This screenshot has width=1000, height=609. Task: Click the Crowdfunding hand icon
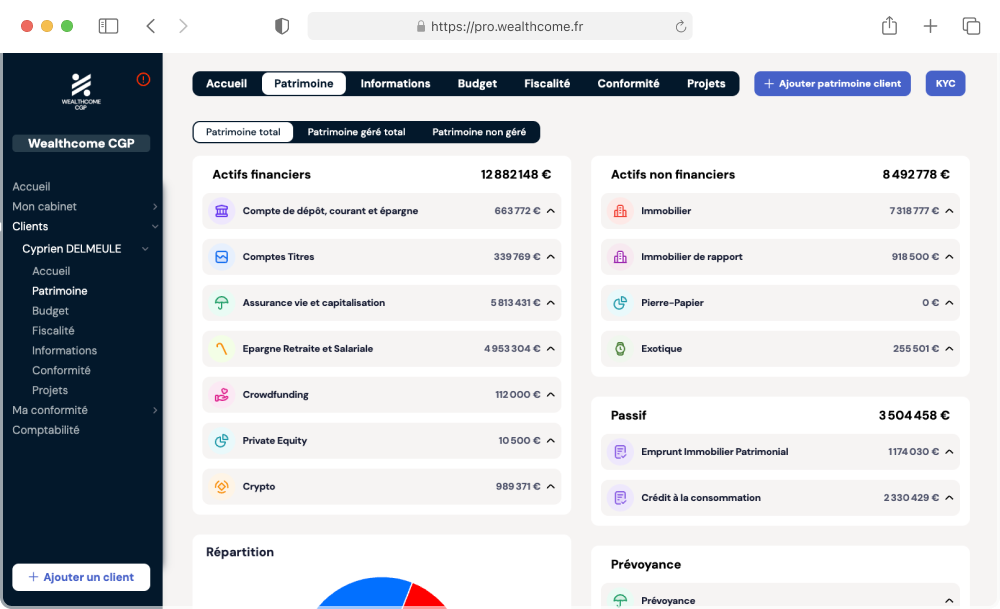tap(221, 395)
